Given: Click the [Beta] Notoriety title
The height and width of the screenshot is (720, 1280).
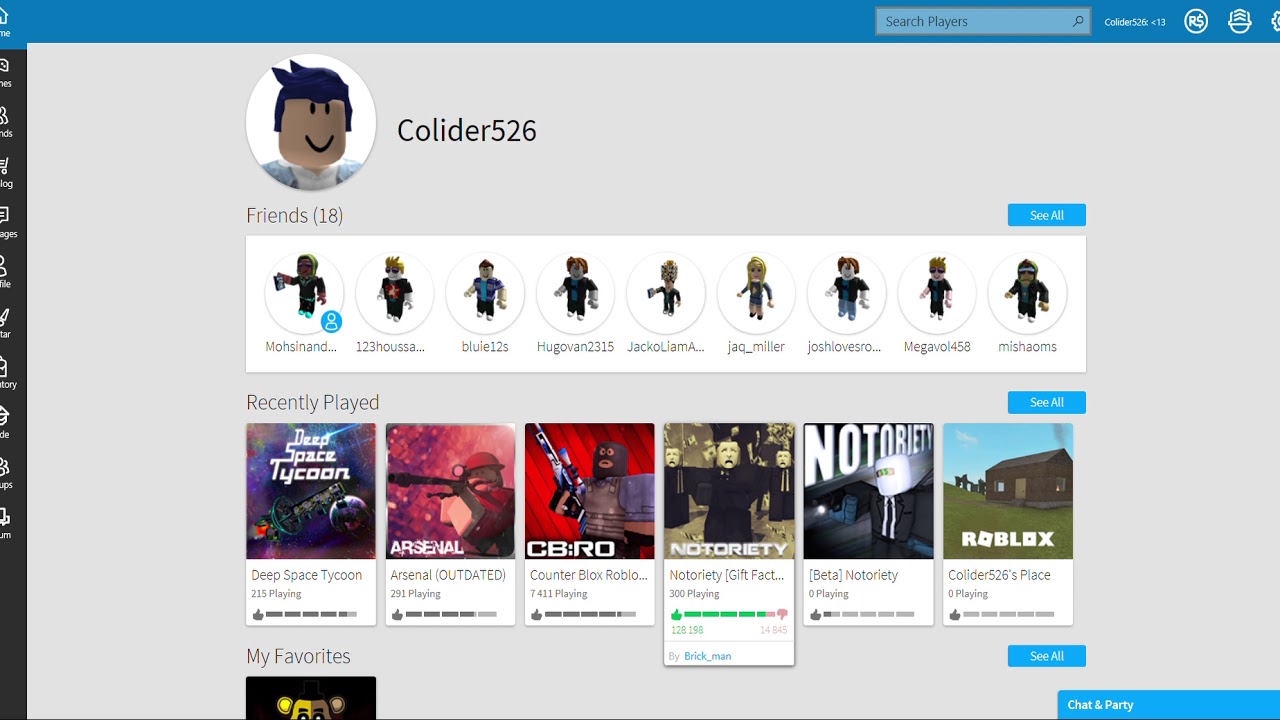Looking at the screenshot, I should pos(853,575).
